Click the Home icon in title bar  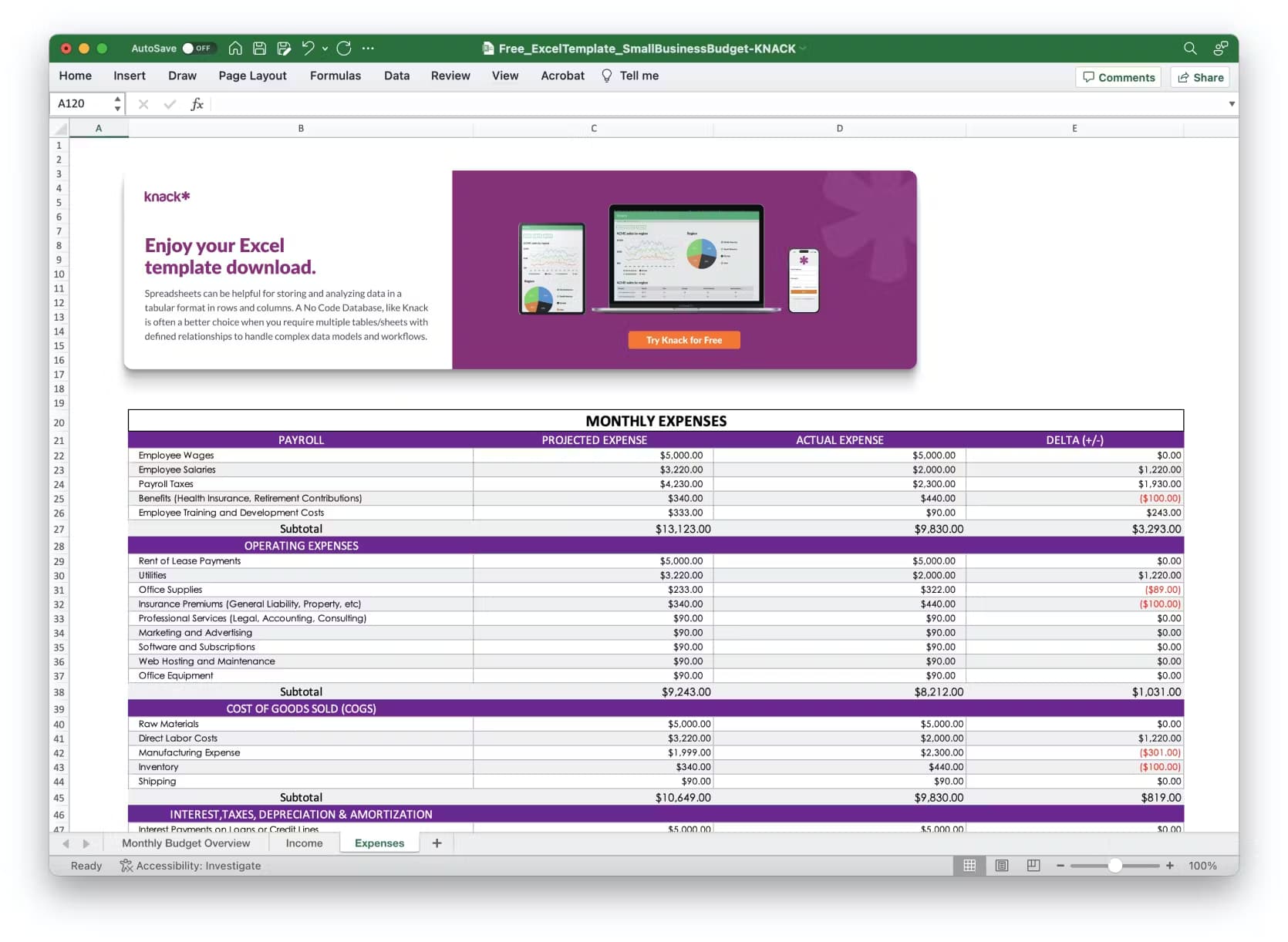click(235, 49)
